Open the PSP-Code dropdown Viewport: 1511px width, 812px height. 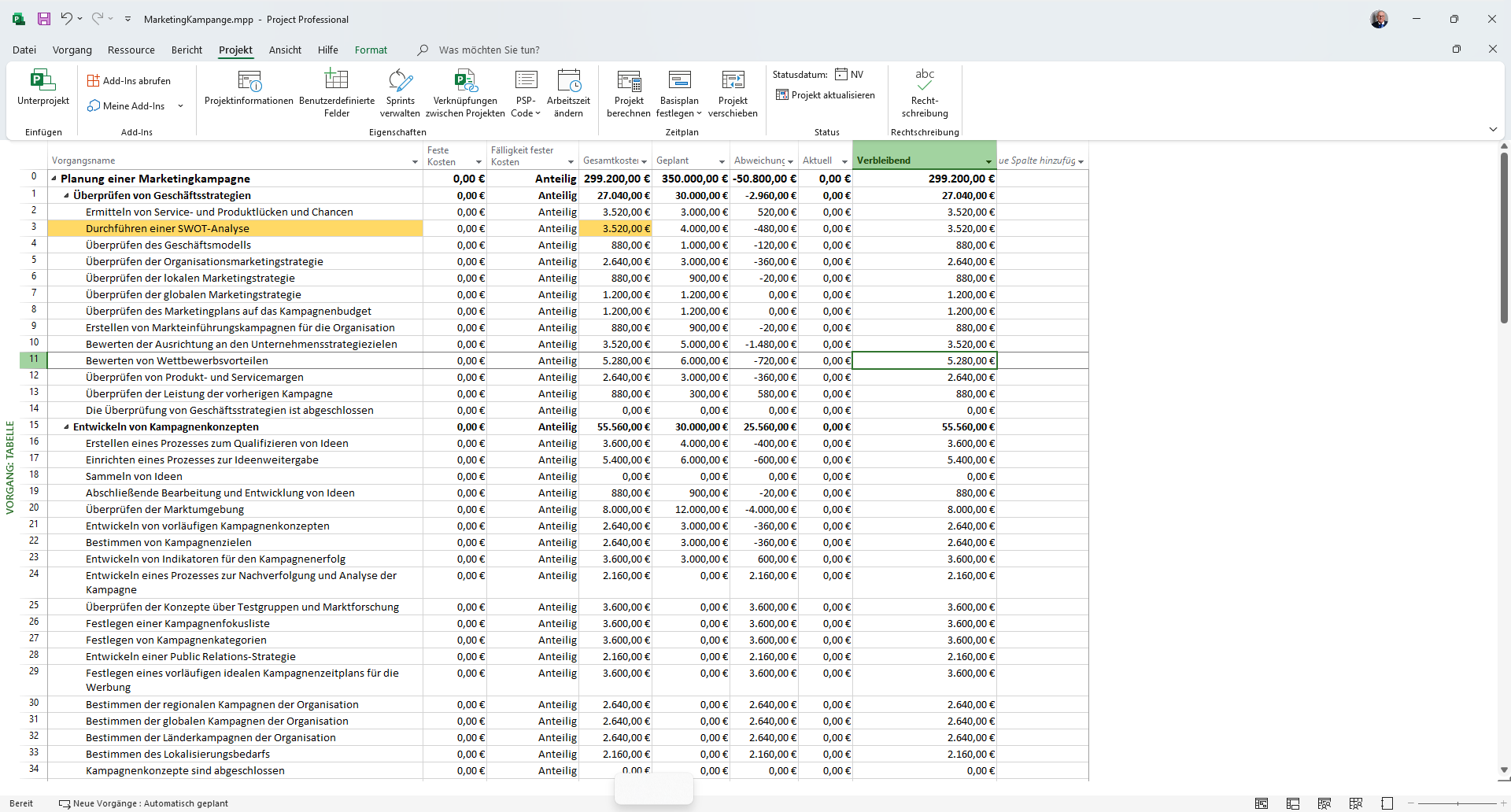point(526,94)
